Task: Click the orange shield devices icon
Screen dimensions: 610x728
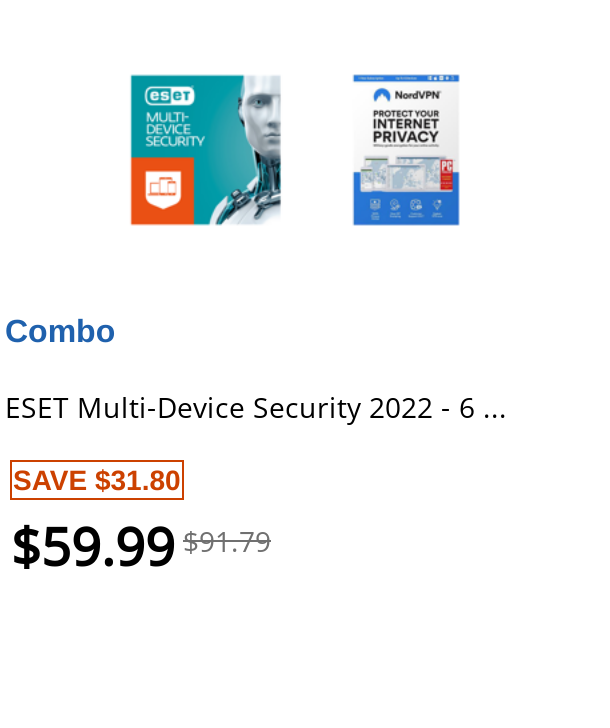Action: (163, 190)
